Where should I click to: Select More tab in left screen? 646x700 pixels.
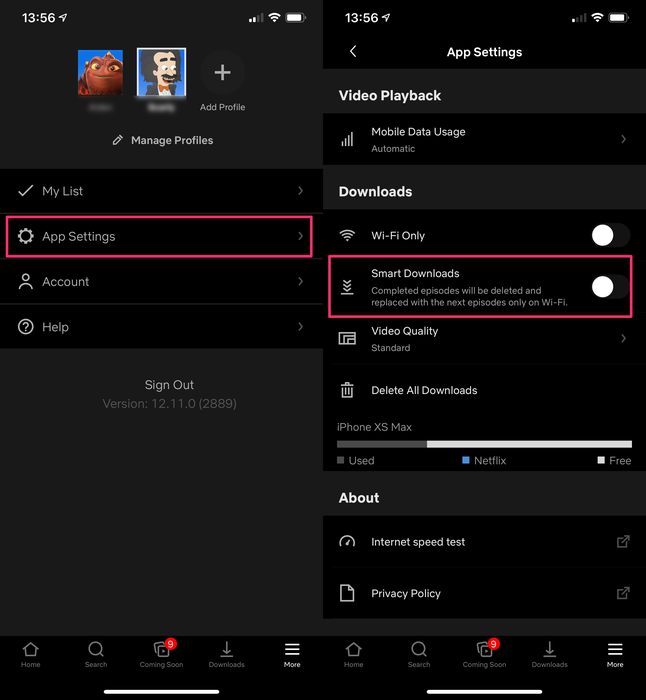click(x=292, y=654)
